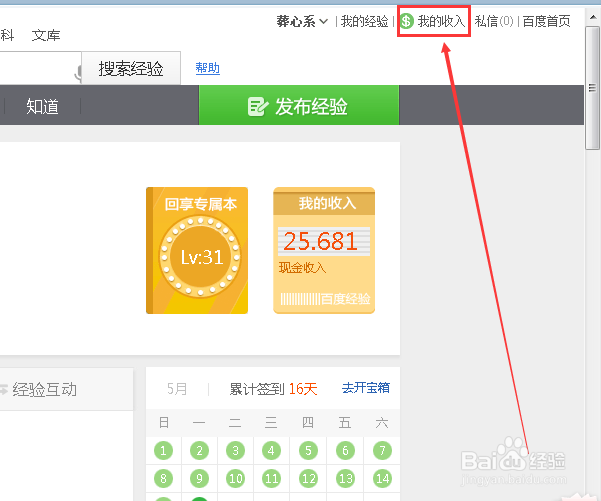Click the 去开宝箱 link

[366, 388]
